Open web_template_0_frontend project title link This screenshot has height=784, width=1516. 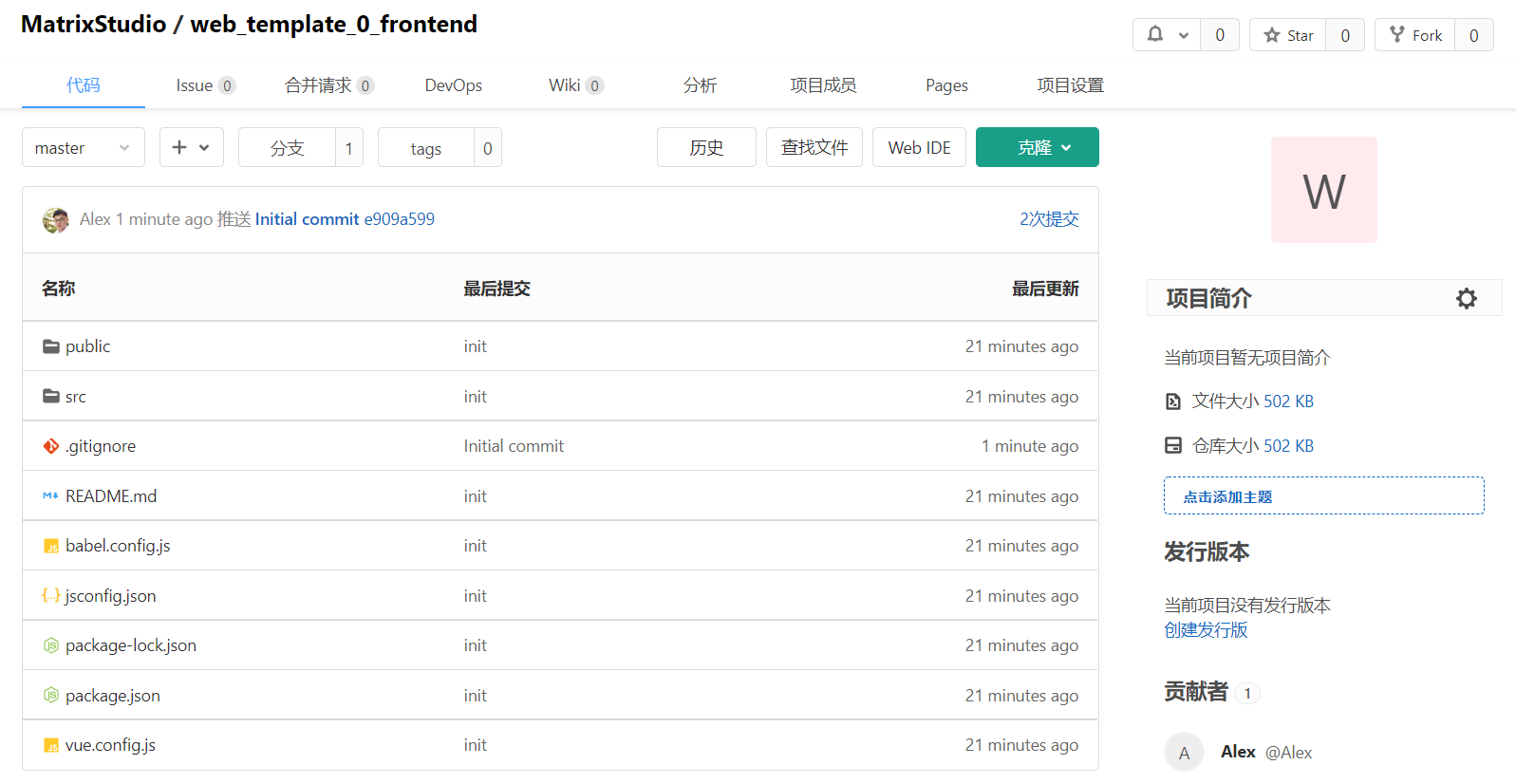pos(334,24)
